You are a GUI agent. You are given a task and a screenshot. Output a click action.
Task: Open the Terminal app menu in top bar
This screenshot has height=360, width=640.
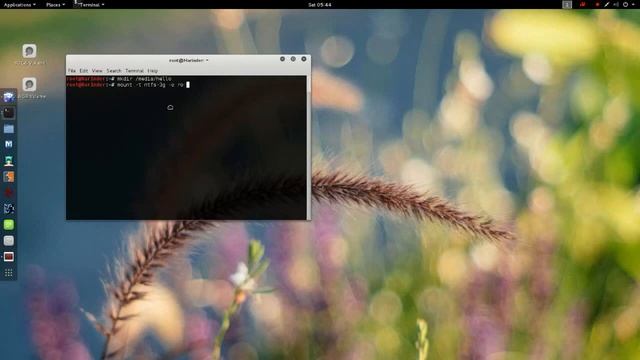pos(89,4)
